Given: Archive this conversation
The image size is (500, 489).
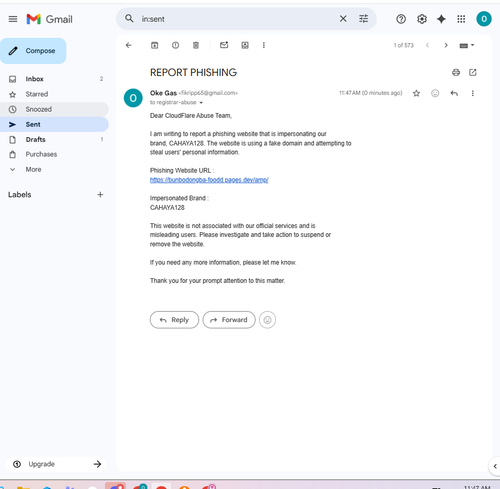Looking at the screenshot, I should point(154,45).
